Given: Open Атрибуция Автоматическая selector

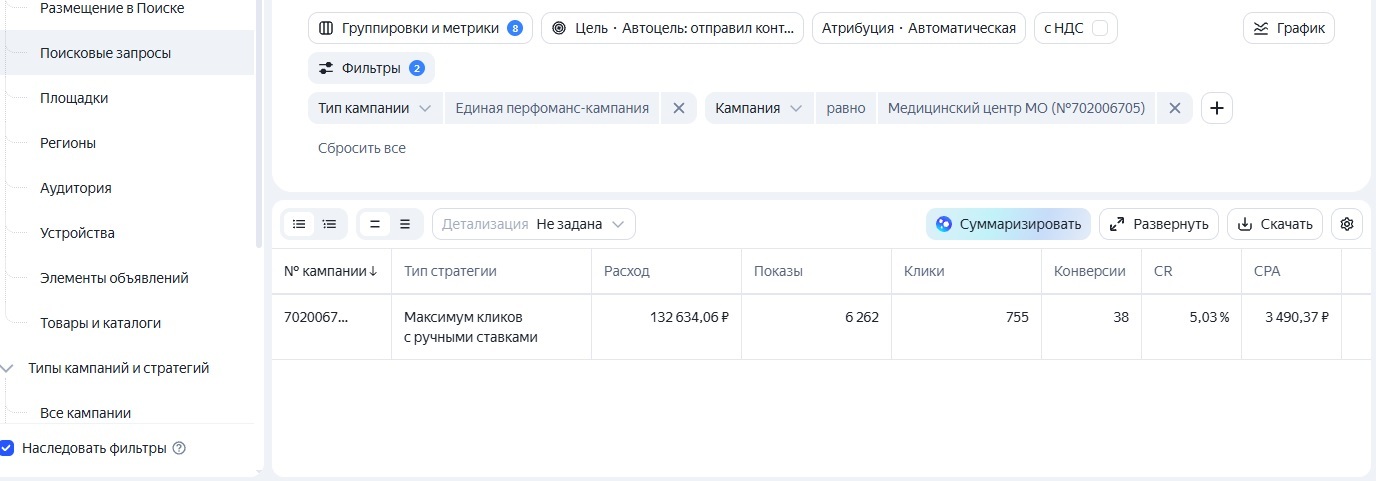Looking at the screenshot, I should tap(919, 28).
